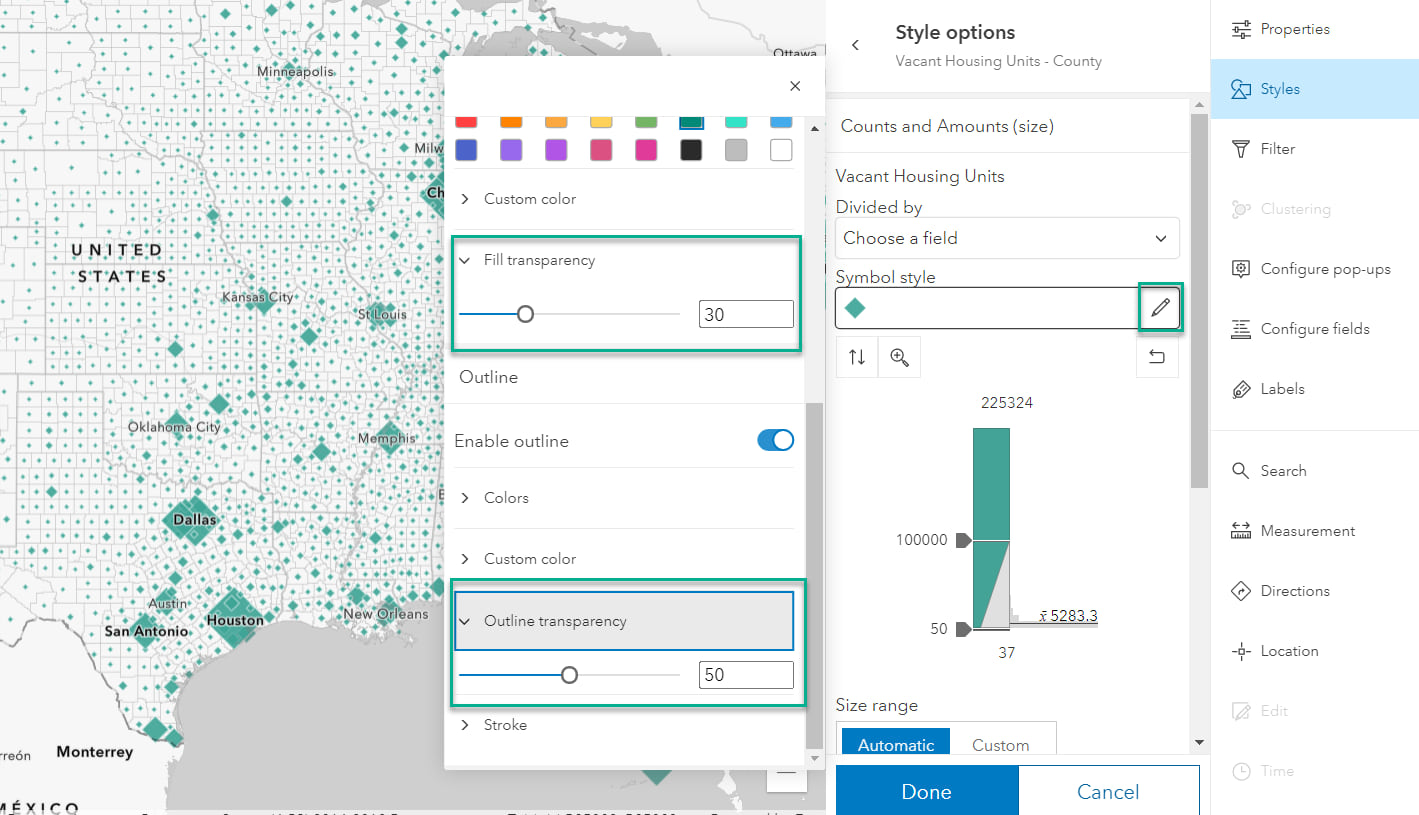Pick the yellow color swatch
The image size is (1419, 815).
click(x=601, y=121)
